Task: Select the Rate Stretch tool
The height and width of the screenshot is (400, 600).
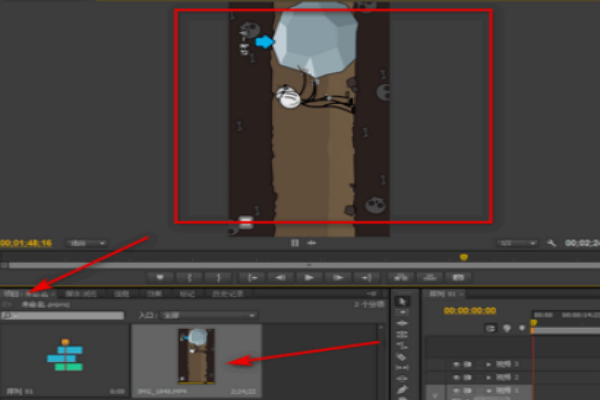Action: (402, 346)
